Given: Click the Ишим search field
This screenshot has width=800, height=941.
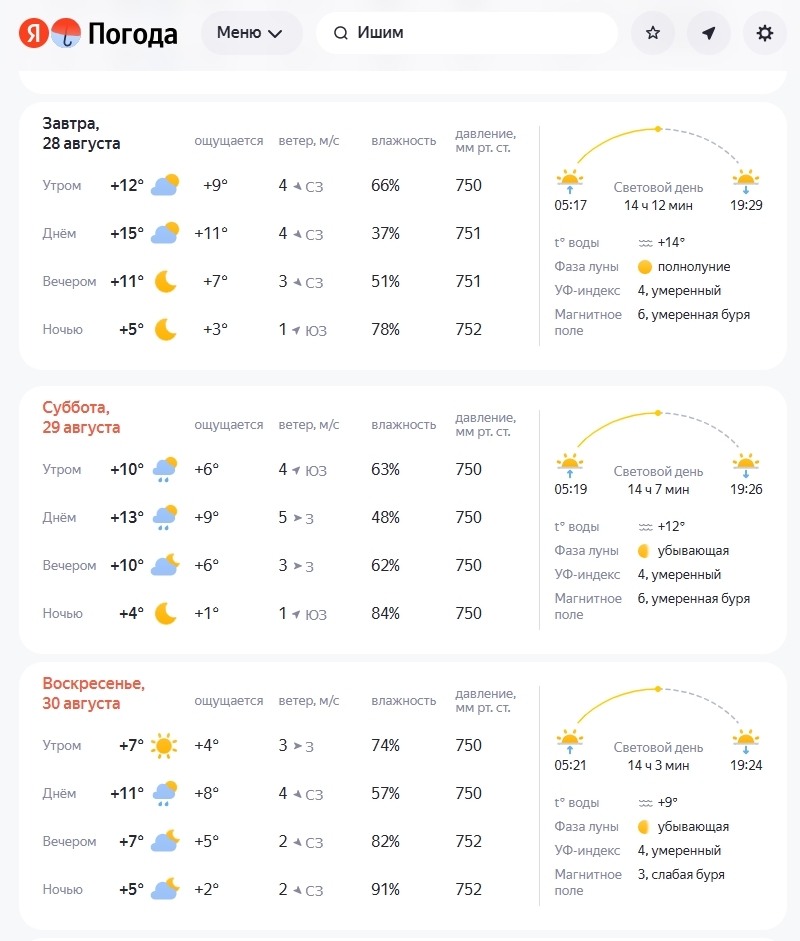Looking at the screenshot, I should [x=467, y=32].
